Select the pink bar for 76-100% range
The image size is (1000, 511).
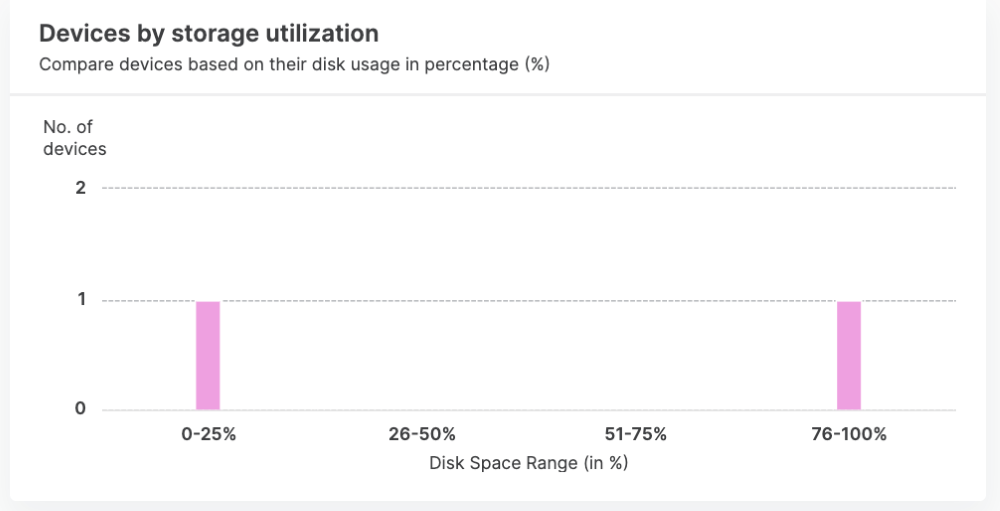click(849, 355)
